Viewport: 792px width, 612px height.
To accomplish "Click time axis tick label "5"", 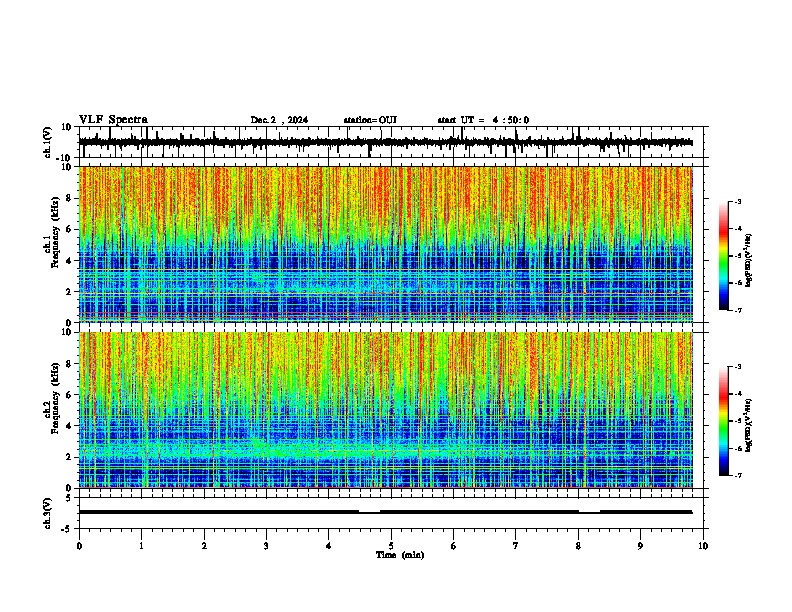I will click(391, 546).
